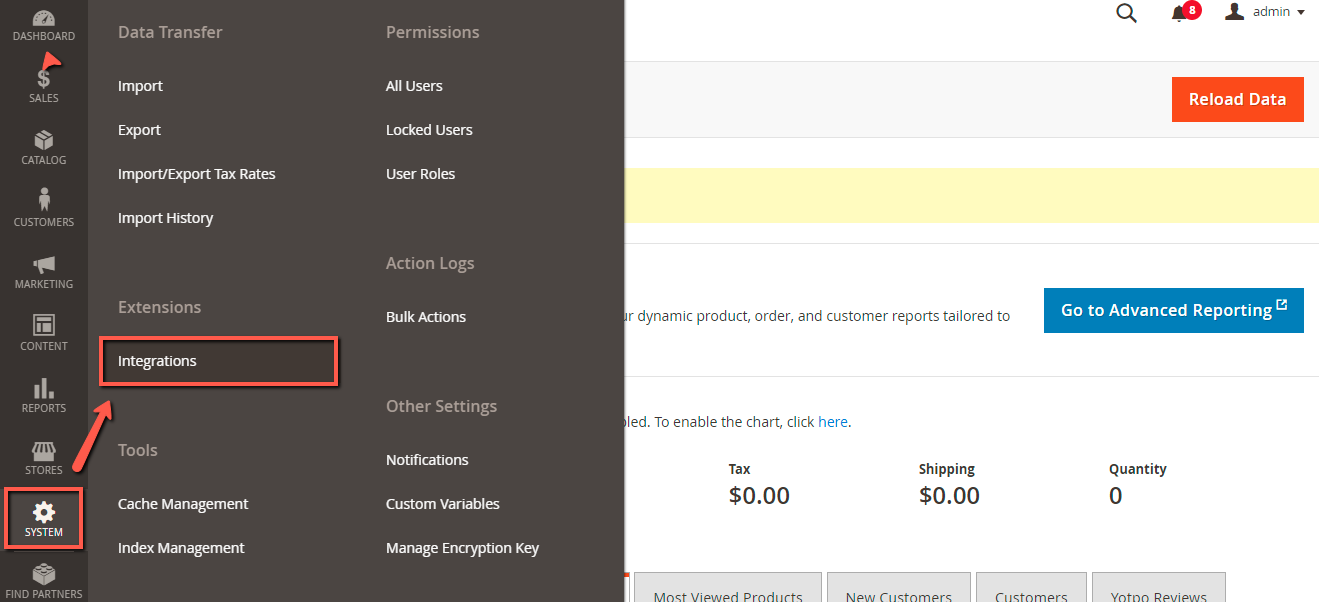Viewport: 1337px width, 602px height.
Task: Expand the admin account dropdown
Action: 1265,12
